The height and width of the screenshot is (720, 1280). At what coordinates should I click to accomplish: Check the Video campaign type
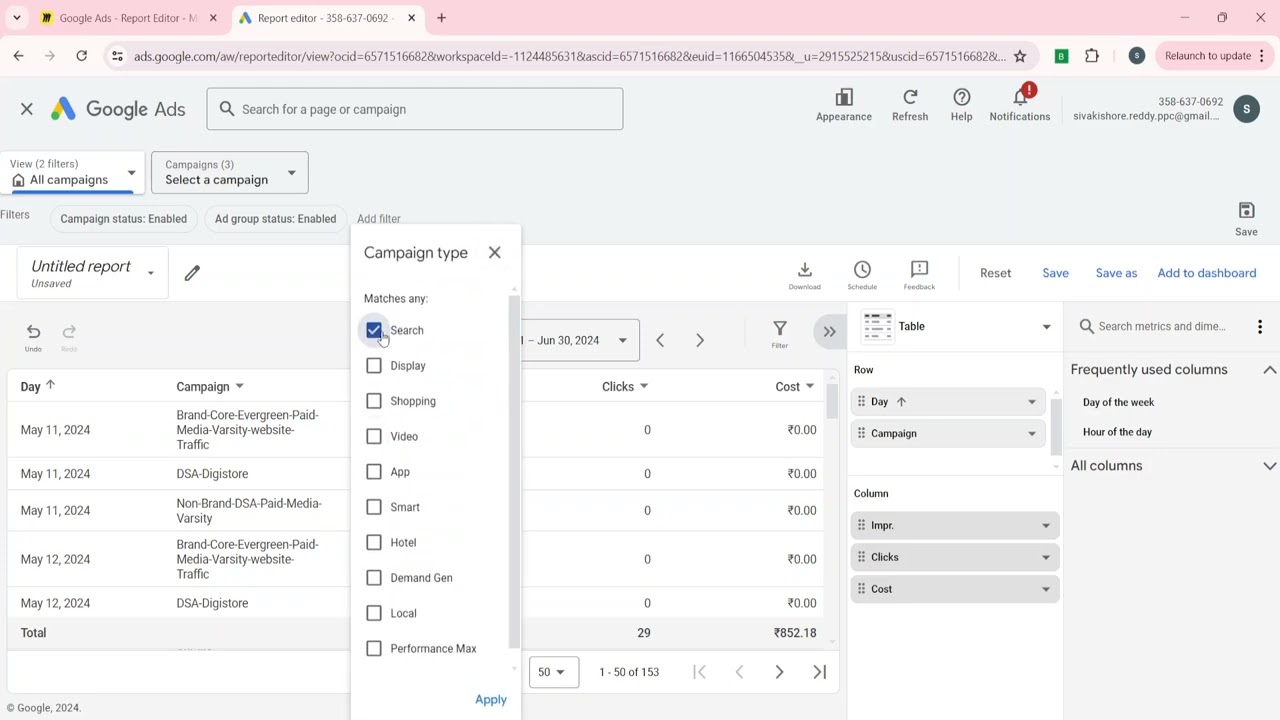coord(374,437)
